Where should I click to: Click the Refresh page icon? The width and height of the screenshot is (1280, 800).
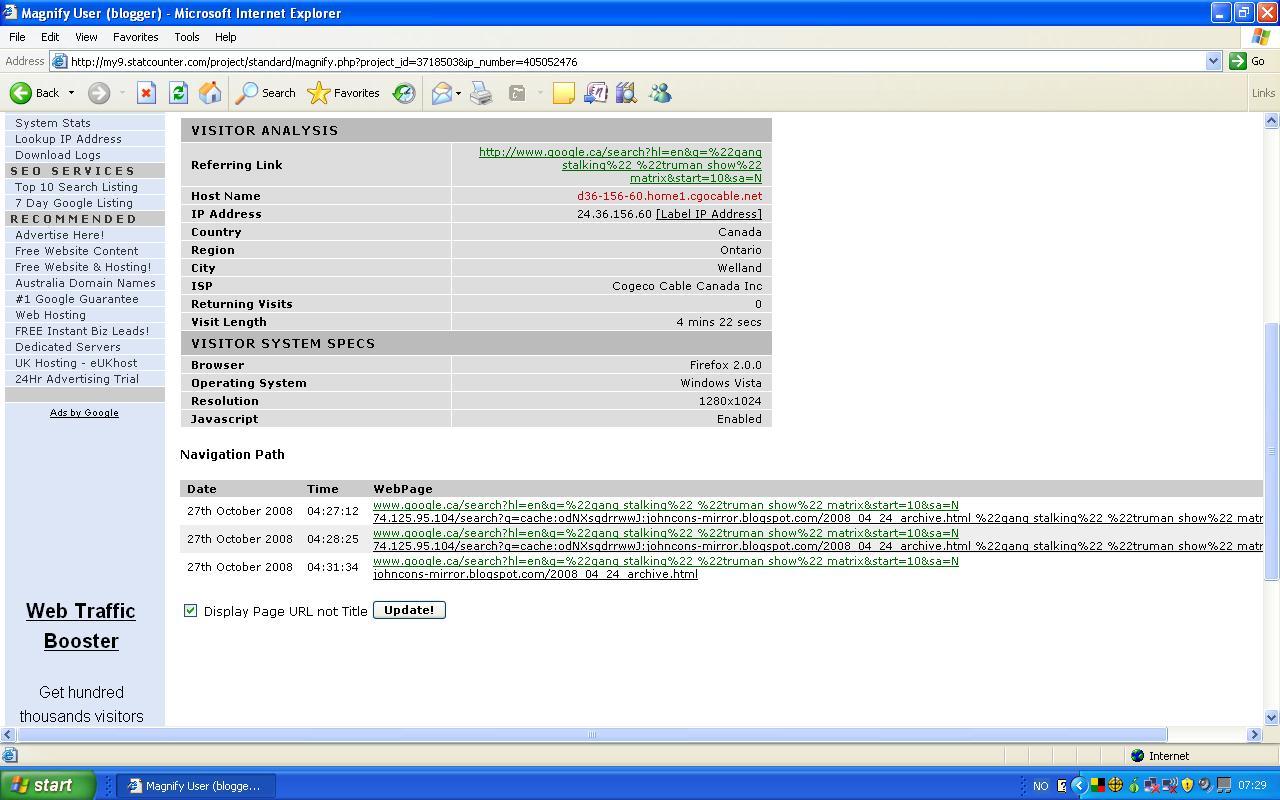click(x=178, y=93)
